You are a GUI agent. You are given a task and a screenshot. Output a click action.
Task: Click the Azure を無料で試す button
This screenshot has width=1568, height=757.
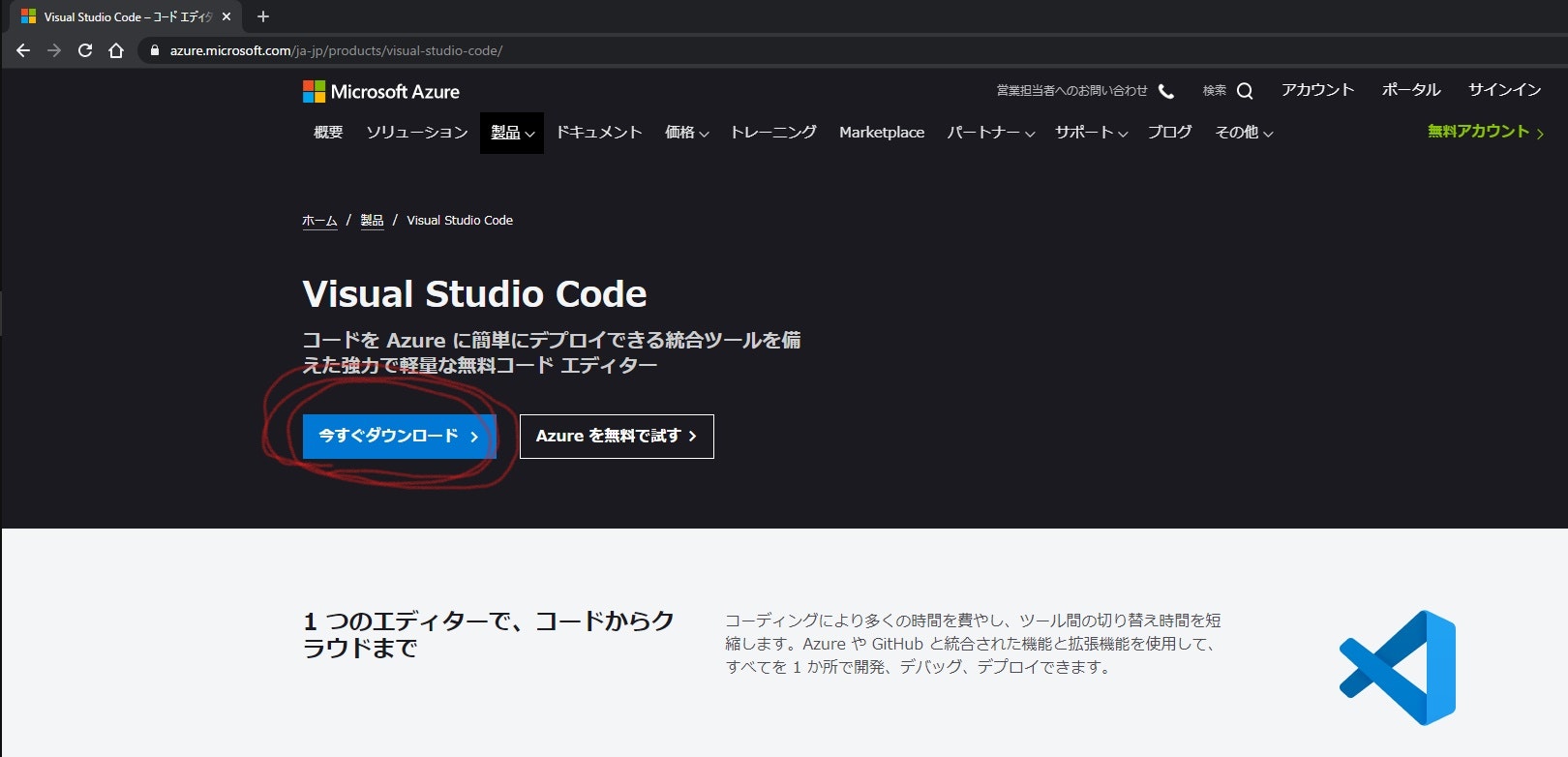(x=617, y=437)
